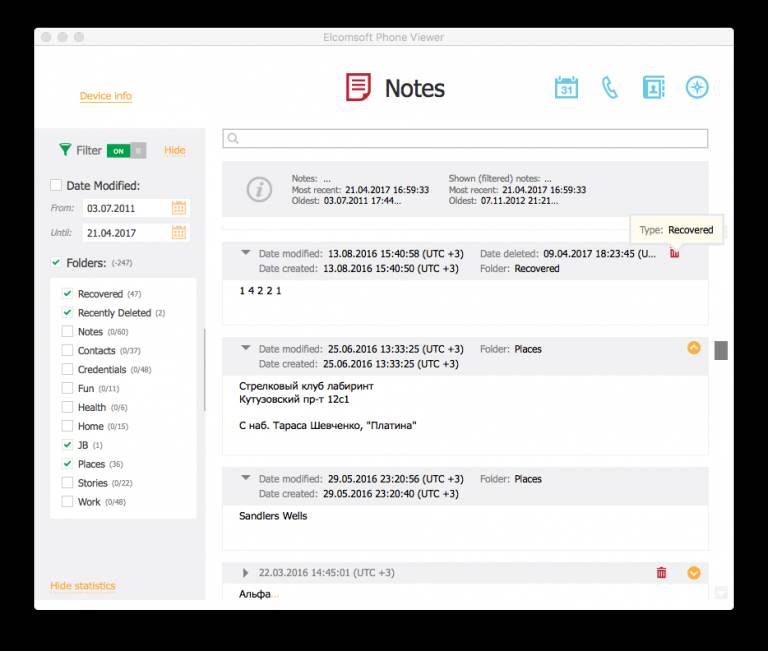Image resolution: width=768 pixels, height=651 pixels.
Task: Click the notes list scrollbar thumb
Action: coord(720,350)
